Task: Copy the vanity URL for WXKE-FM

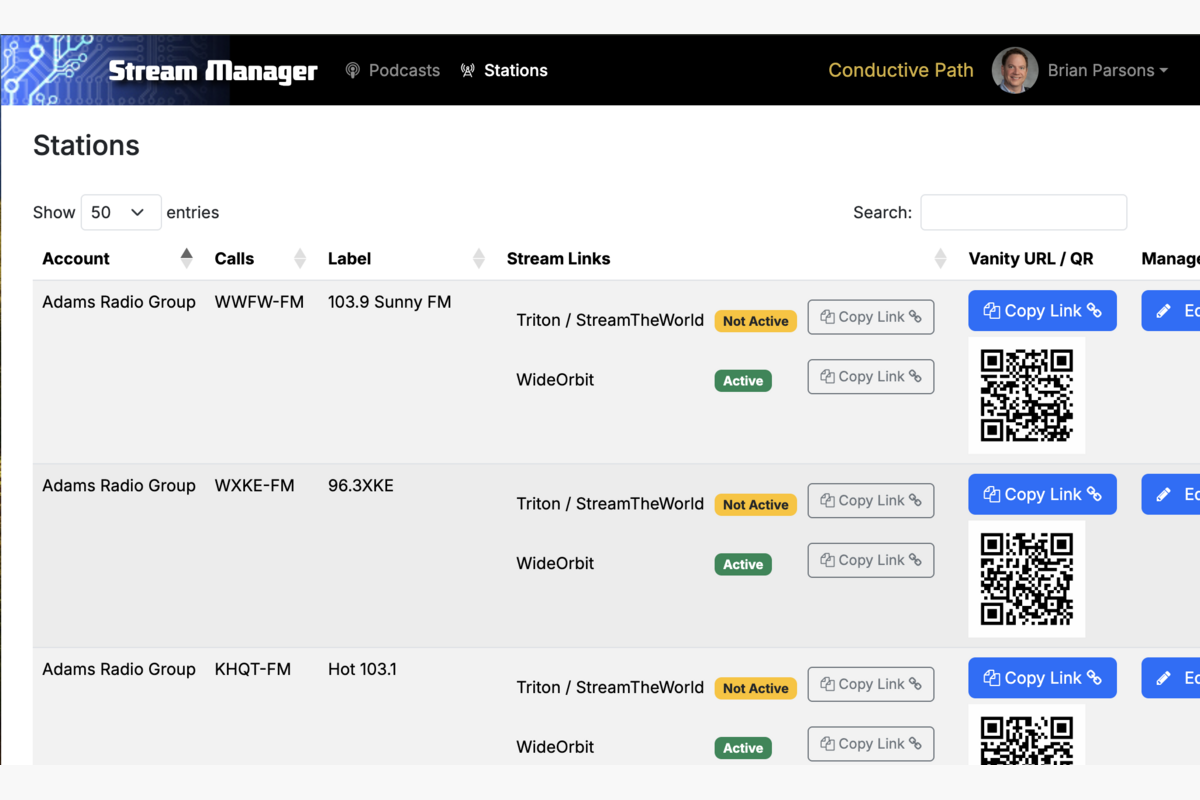Action: pos(1042,494)
